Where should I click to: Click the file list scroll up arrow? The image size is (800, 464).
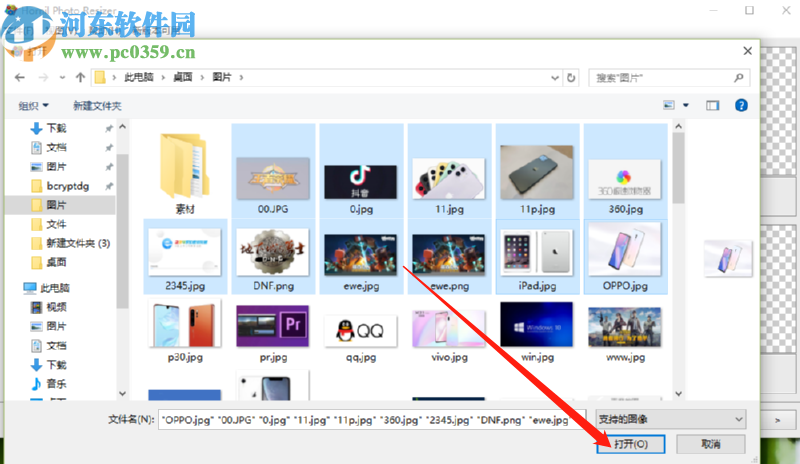pyautogui.click(x=678, y=126)
